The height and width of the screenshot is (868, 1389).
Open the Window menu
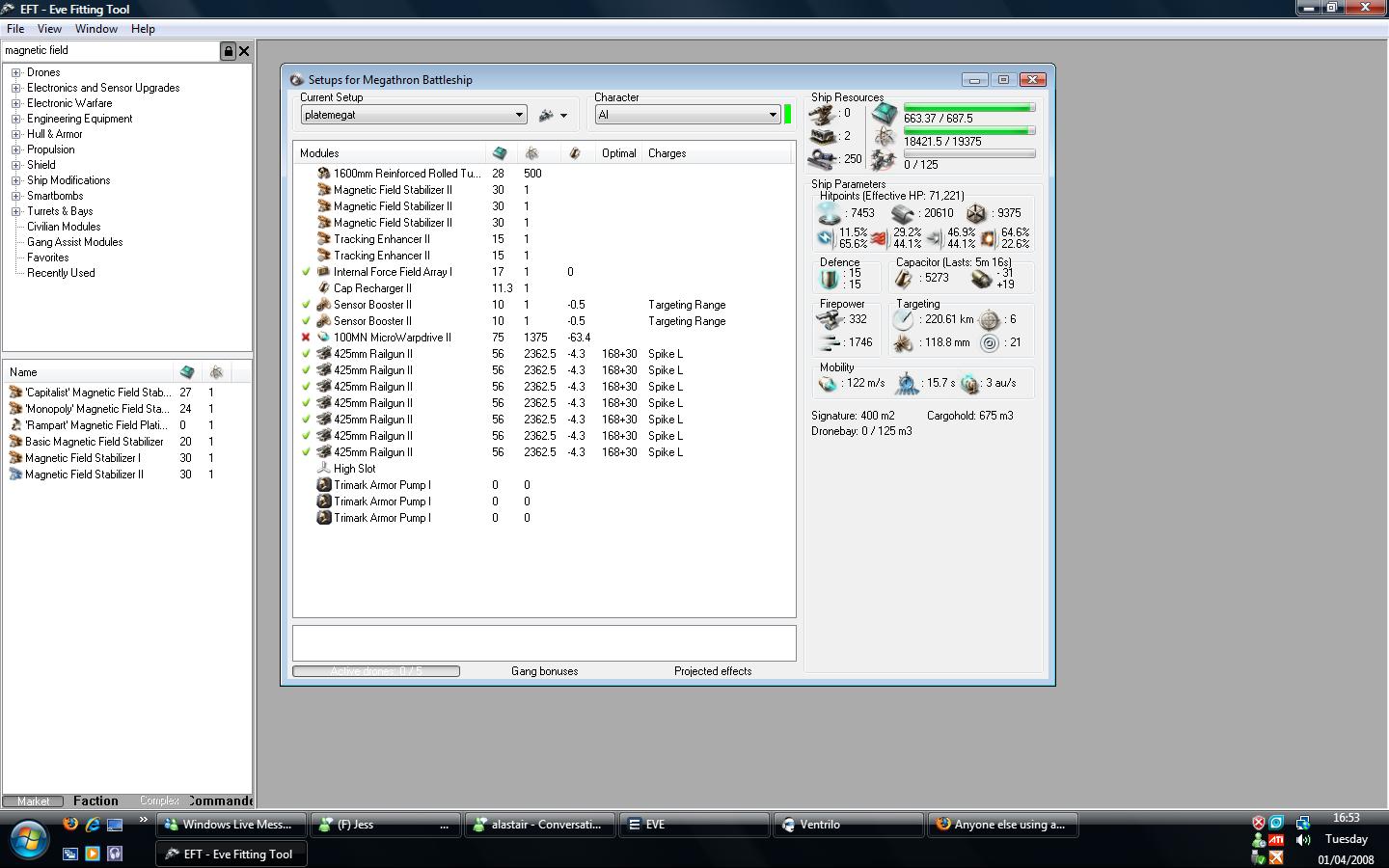(96, 29)
